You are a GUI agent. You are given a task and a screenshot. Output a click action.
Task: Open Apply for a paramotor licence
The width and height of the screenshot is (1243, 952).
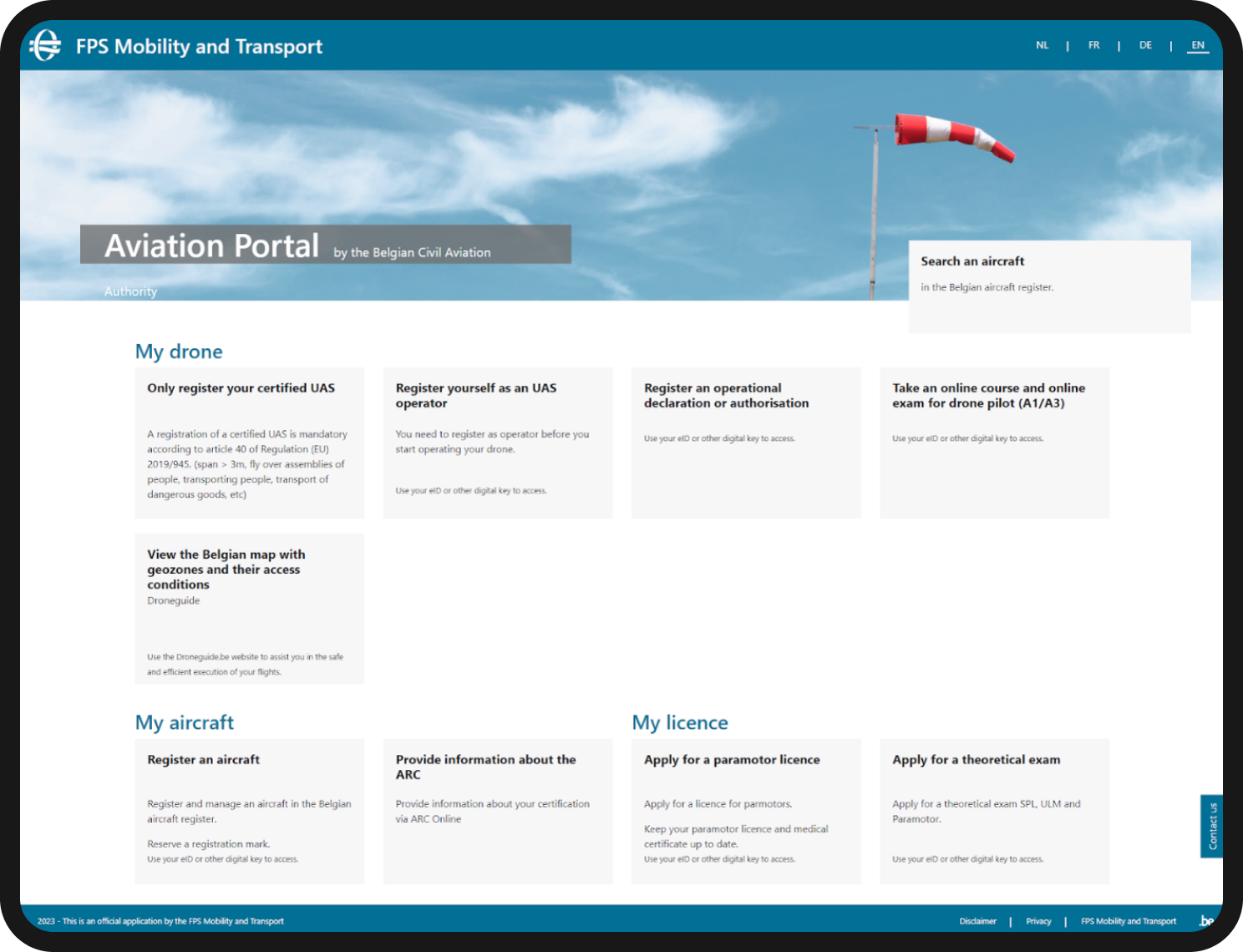[x=745, y=810]
